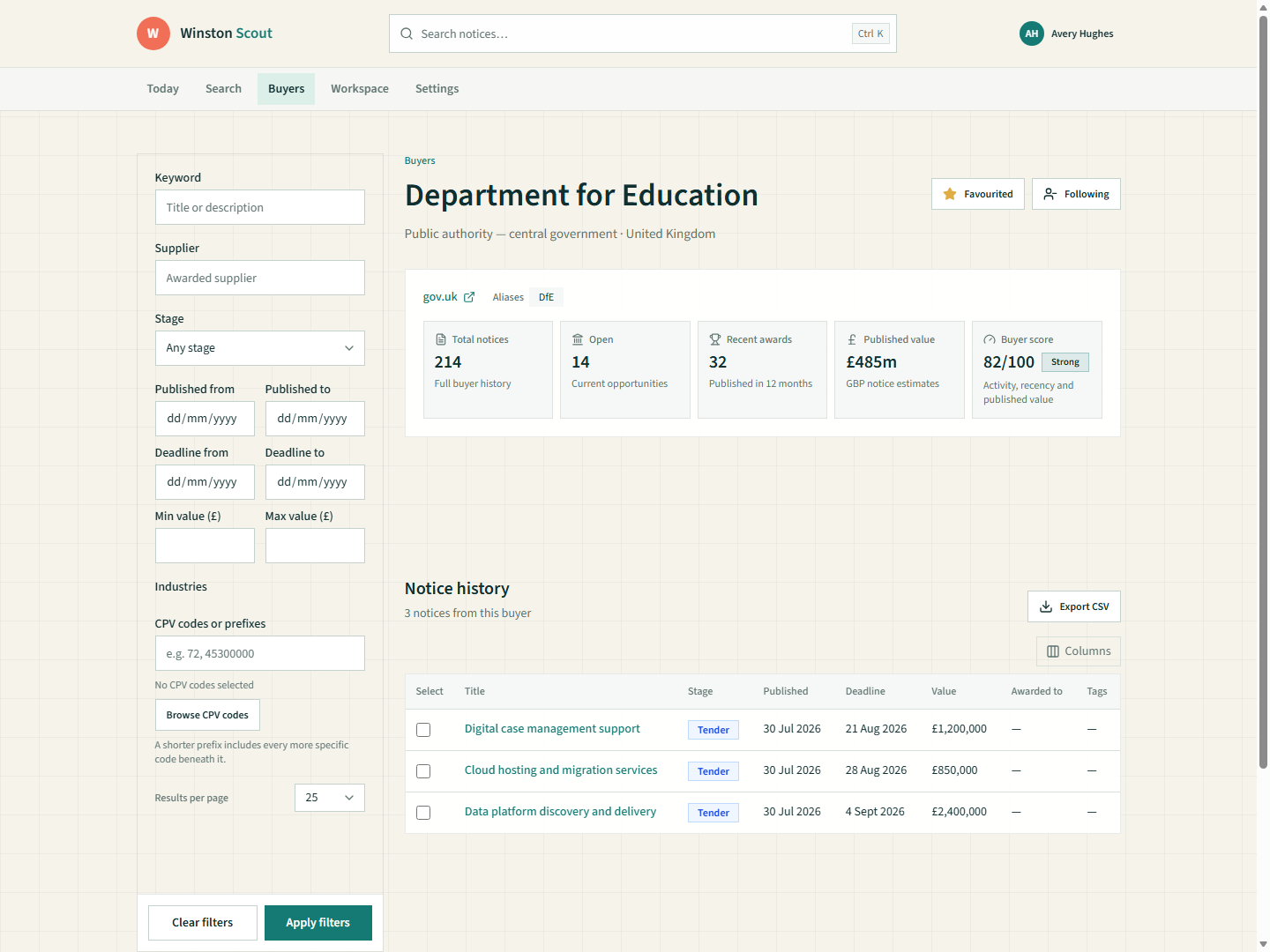Screen dimensions: 1270x952
Task: Click Tender badge in Cloud hosting row
Action: pos(713,771)
